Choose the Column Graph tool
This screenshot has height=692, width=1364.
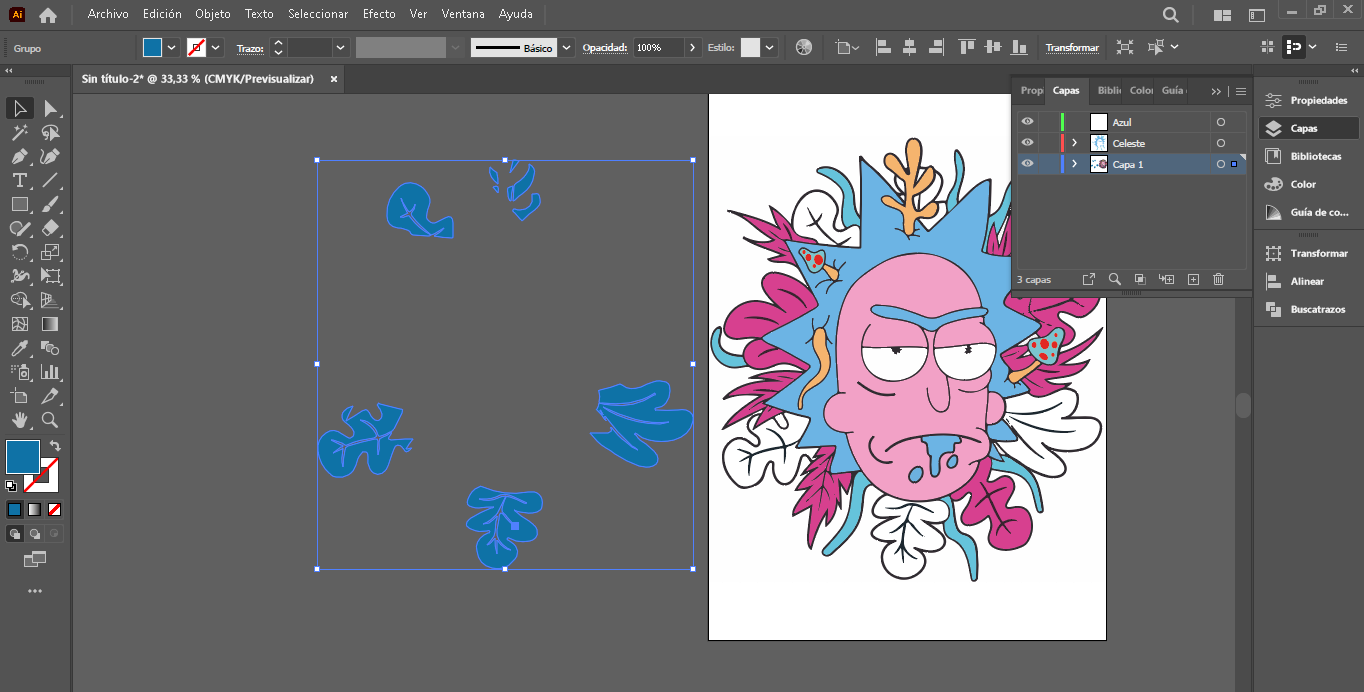pos(50,372)
